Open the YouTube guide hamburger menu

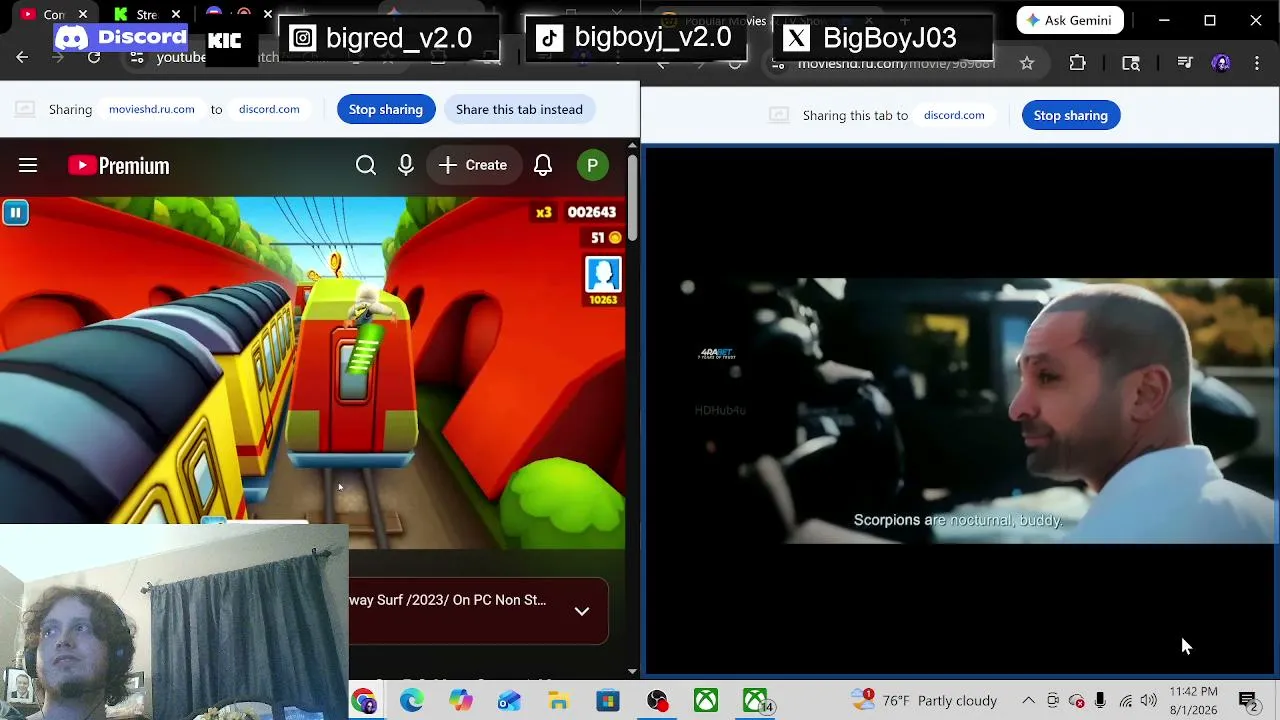point(28,165)
